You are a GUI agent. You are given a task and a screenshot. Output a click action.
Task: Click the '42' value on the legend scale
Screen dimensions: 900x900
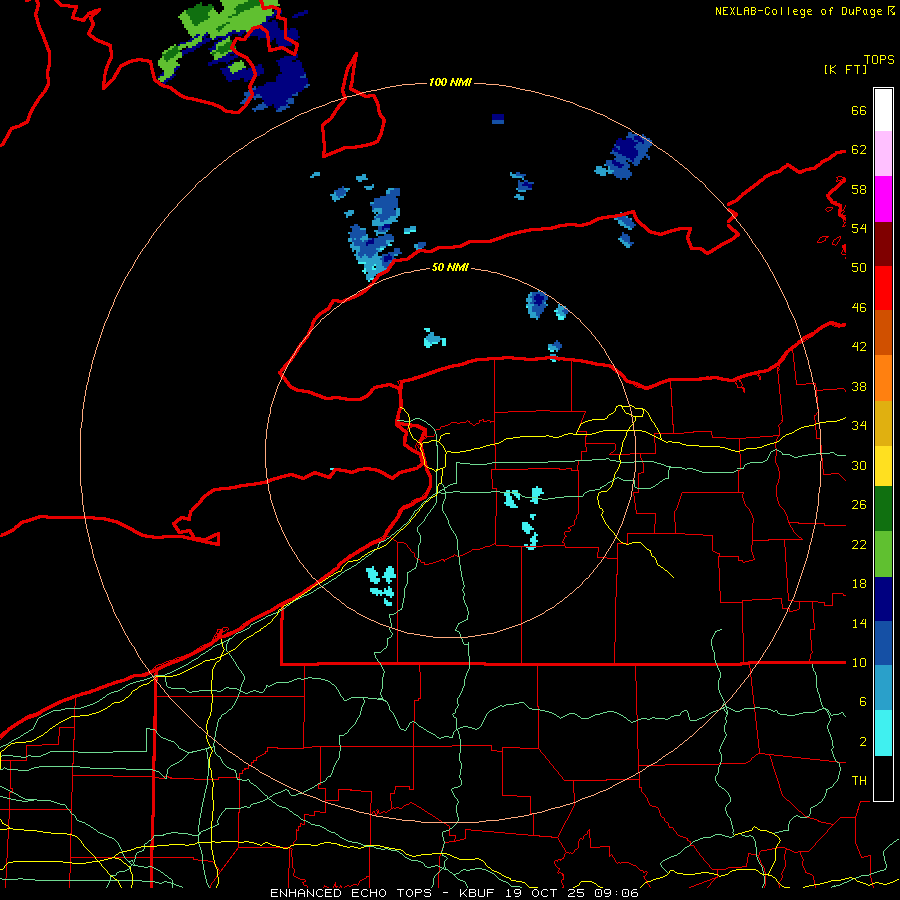[859, 347]
